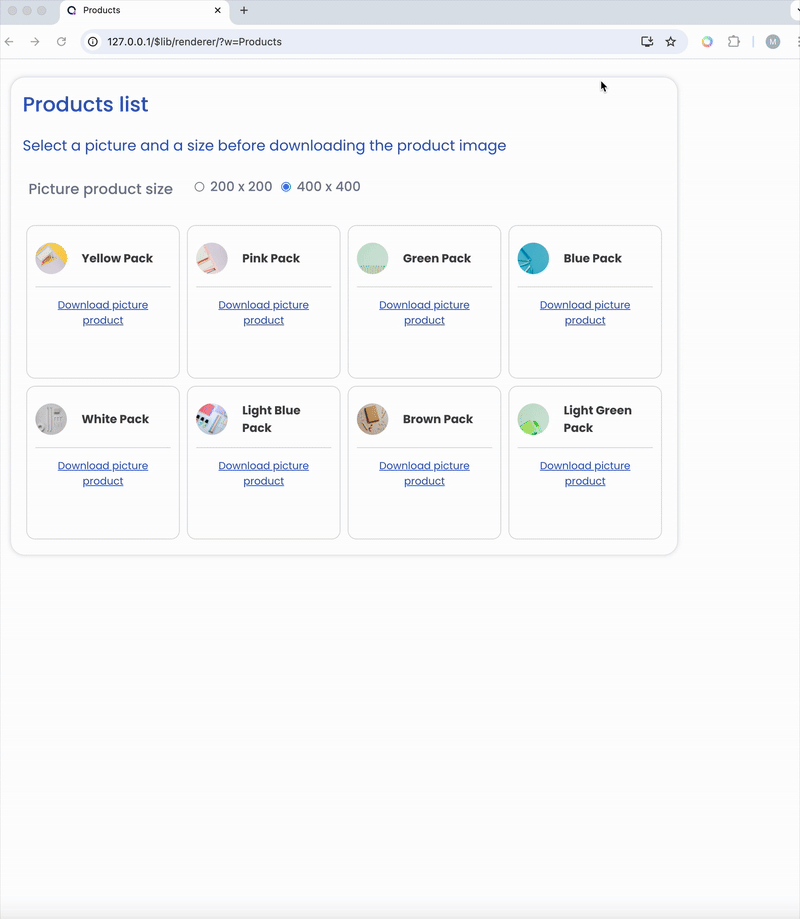
Task: Click the Yellow Pack product thumbnail
Action: tap(51, 258)
